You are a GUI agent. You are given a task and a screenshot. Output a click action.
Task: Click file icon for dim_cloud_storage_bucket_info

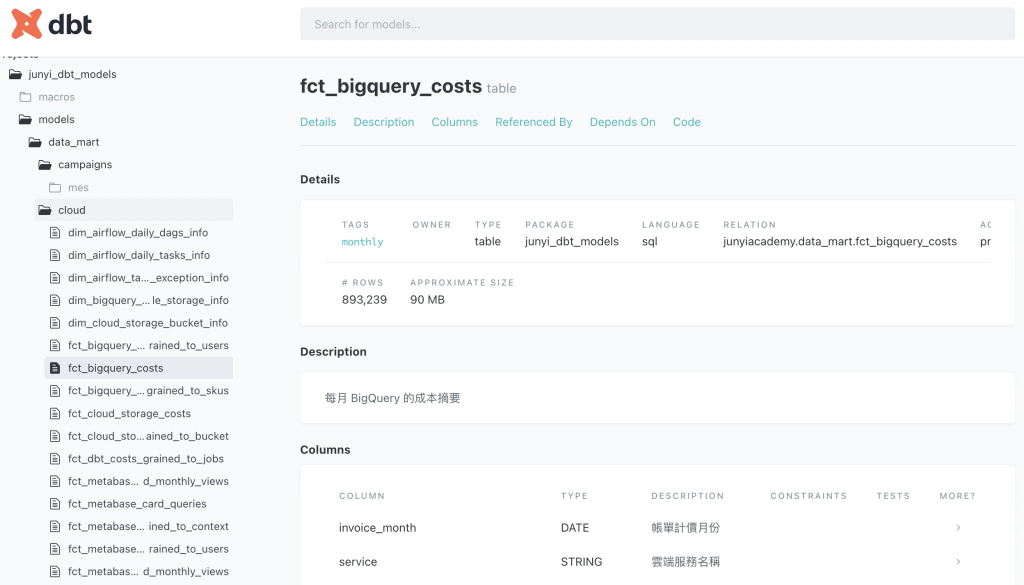pos(55,323)
